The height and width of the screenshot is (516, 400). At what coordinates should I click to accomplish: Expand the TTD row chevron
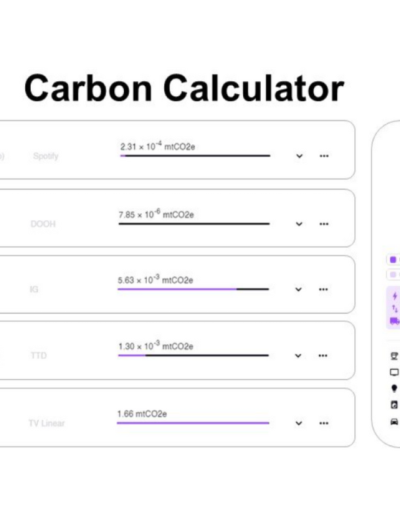[x=298, y=356]
